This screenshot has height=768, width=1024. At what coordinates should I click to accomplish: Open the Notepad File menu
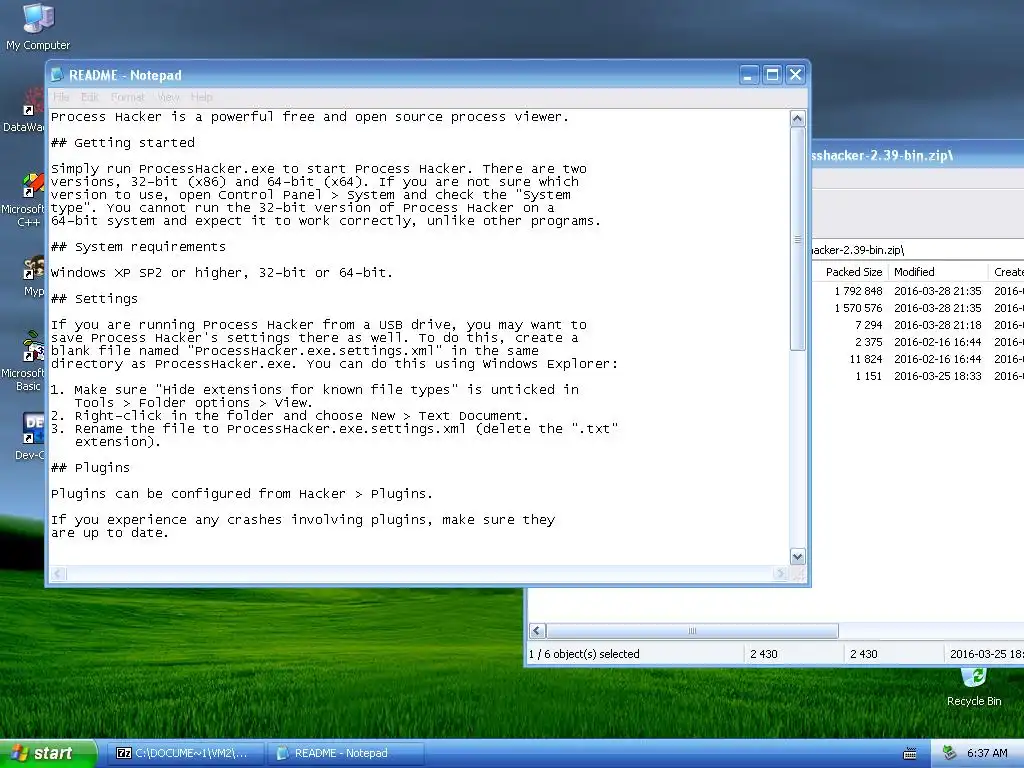click(x=61, y=97)
